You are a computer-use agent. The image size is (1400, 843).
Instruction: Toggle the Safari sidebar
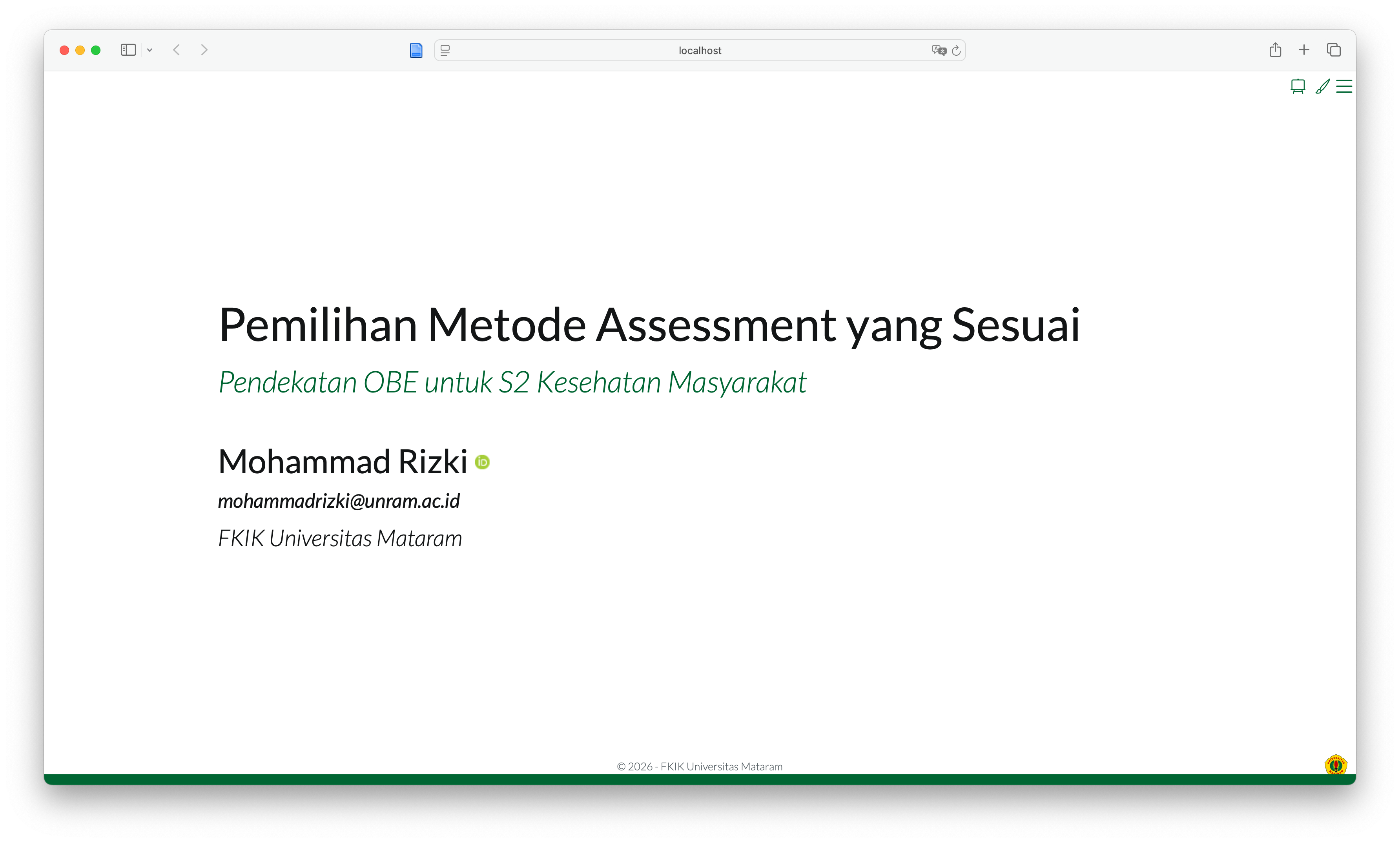click(128, 50)
